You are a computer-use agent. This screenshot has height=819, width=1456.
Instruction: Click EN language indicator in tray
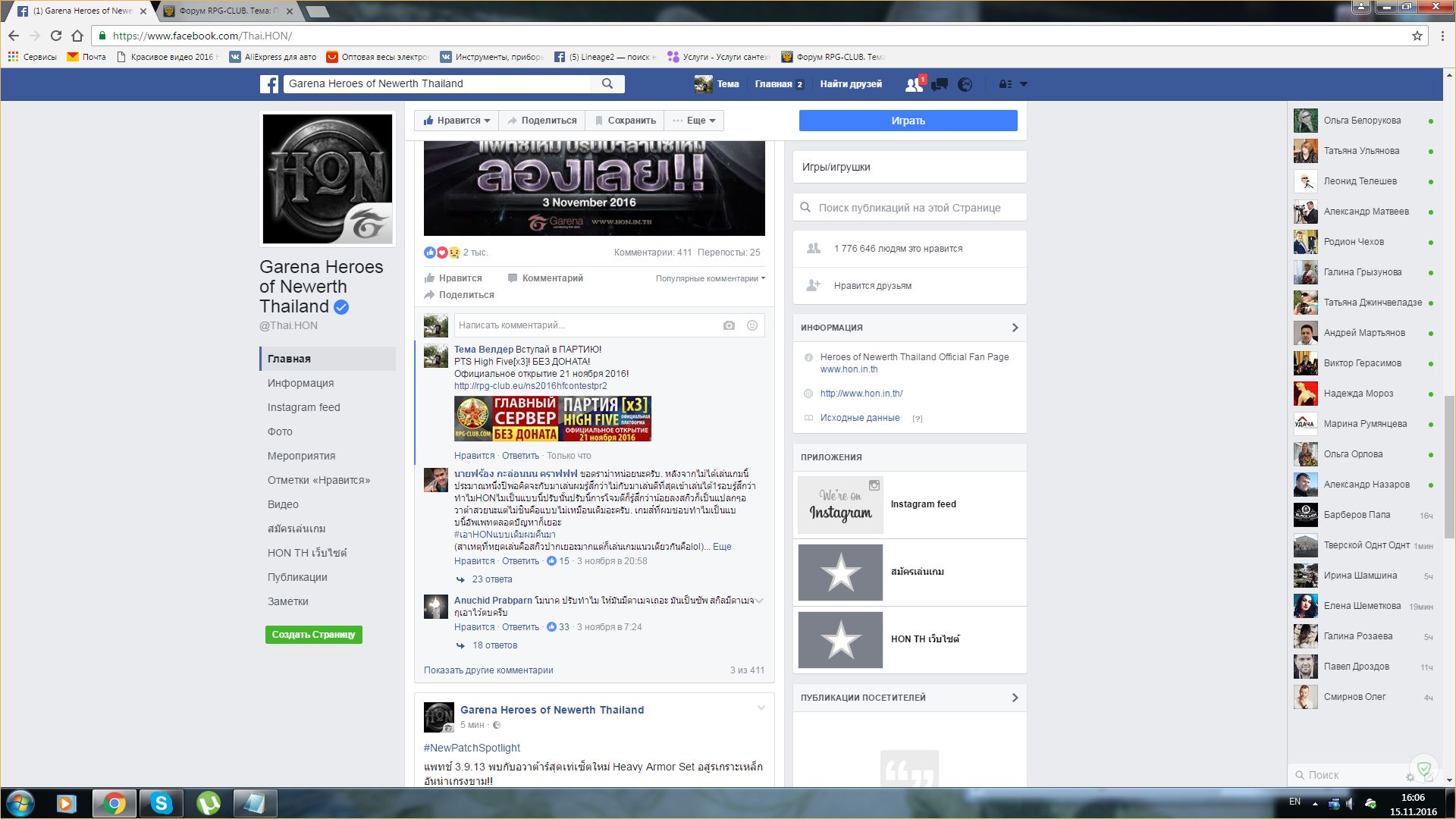(x=1294, y=802)
